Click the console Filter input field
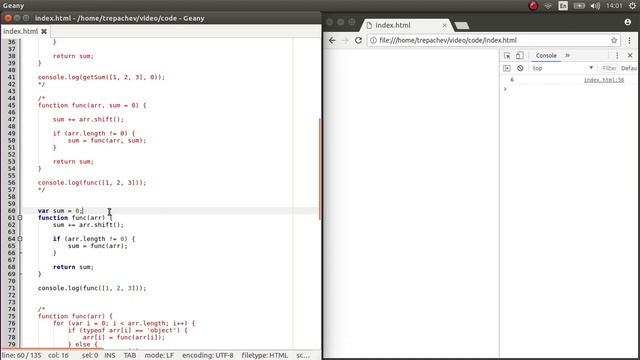 pyautogui.click(x=609, y=68)
